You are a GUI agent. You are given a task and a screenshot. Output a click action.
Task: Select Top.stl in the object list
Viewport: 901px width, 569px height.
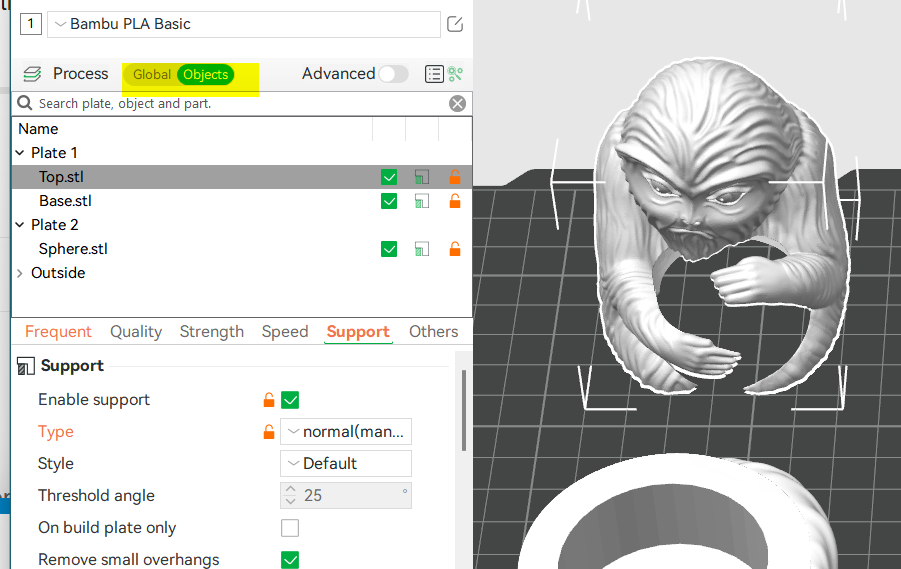(x=61, y=177)
